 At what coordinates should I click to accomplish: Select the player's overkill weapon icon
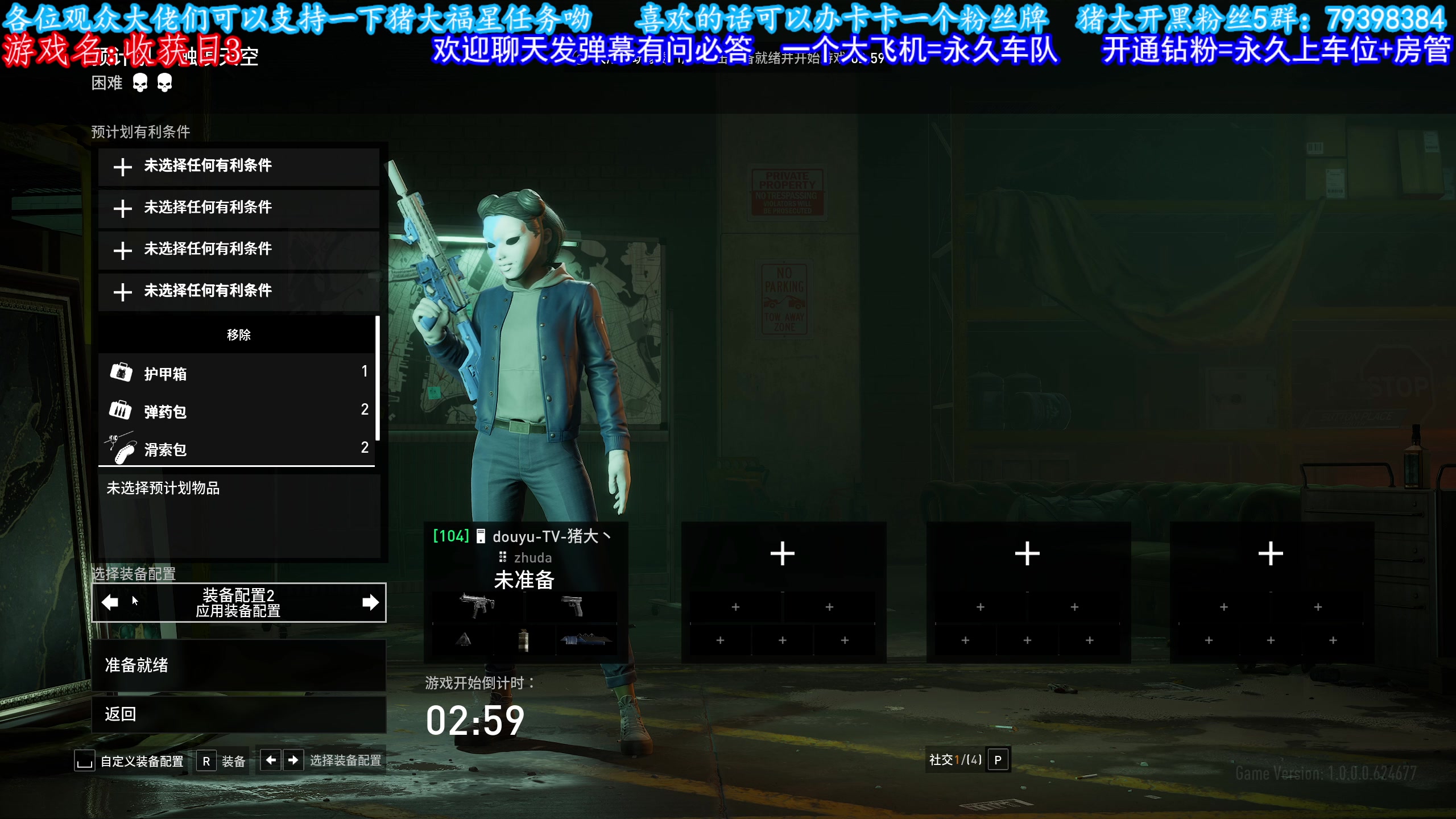tap(586, 639)
